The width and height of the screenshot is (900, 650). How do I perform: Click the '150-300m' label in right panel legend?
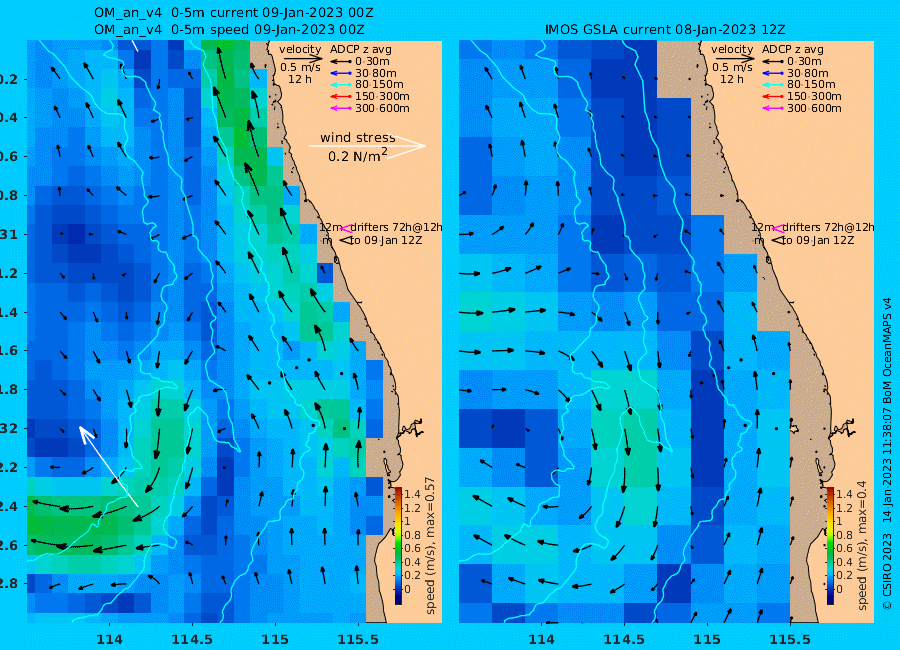[x=814, y=96]
